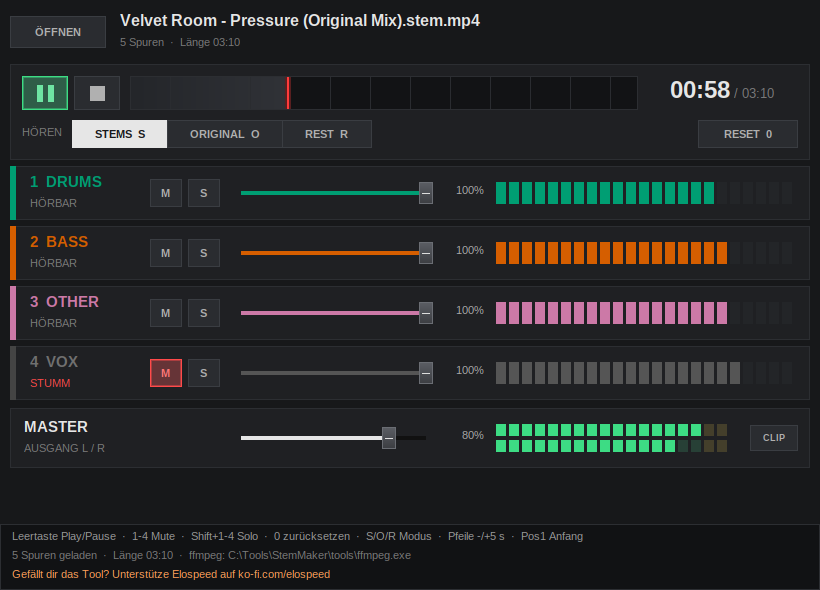820x590 pixels.
Task: Click the 'AUSGANG L / R' label
Action: pyautogui.click(x=64, y=448)
